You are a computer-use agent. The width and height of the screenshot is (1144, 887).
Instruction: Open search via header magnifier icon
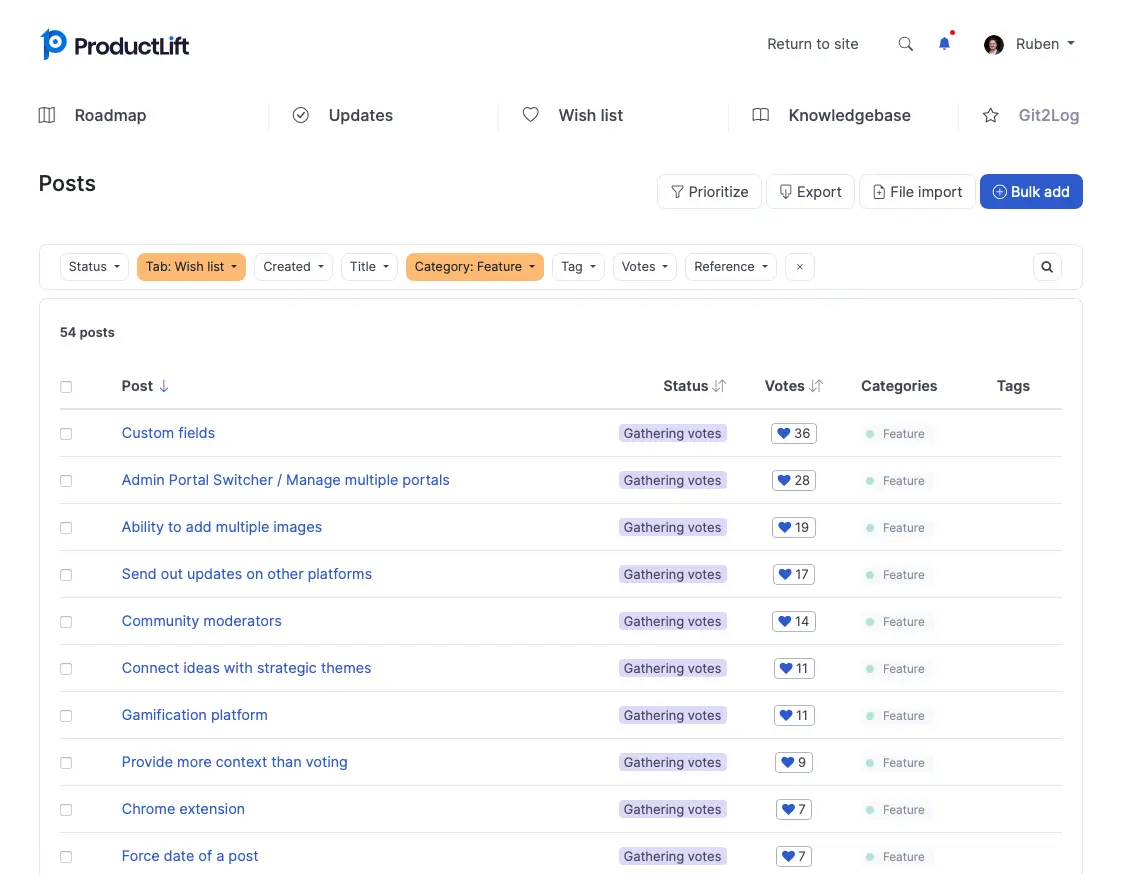pyautogui.click(x=905, y=44)
